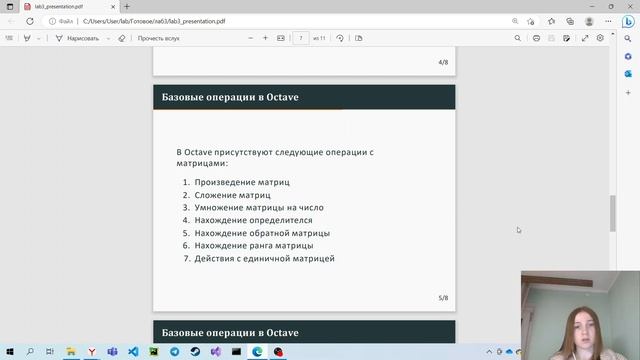Open the Edge profile menu
The image size is (640, 360).
click(589, 21)
